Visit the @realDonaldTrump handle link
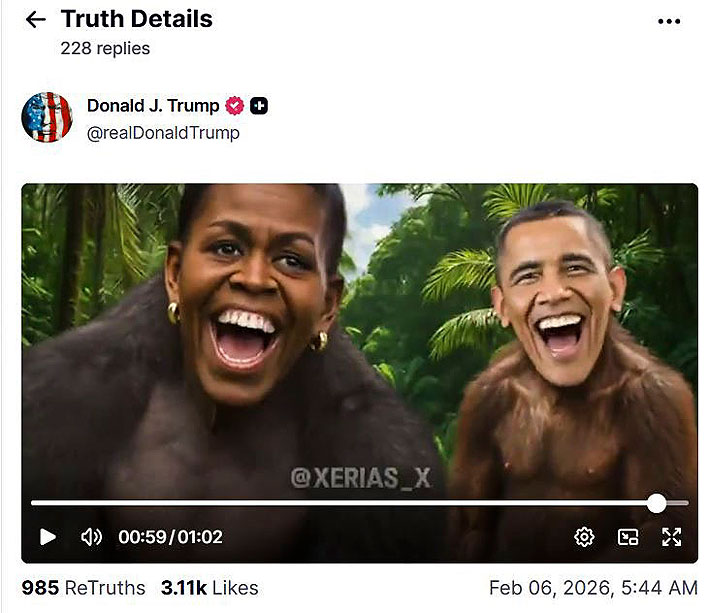The image size is (710, 613). pyautogui.click(x=163, y=133)
